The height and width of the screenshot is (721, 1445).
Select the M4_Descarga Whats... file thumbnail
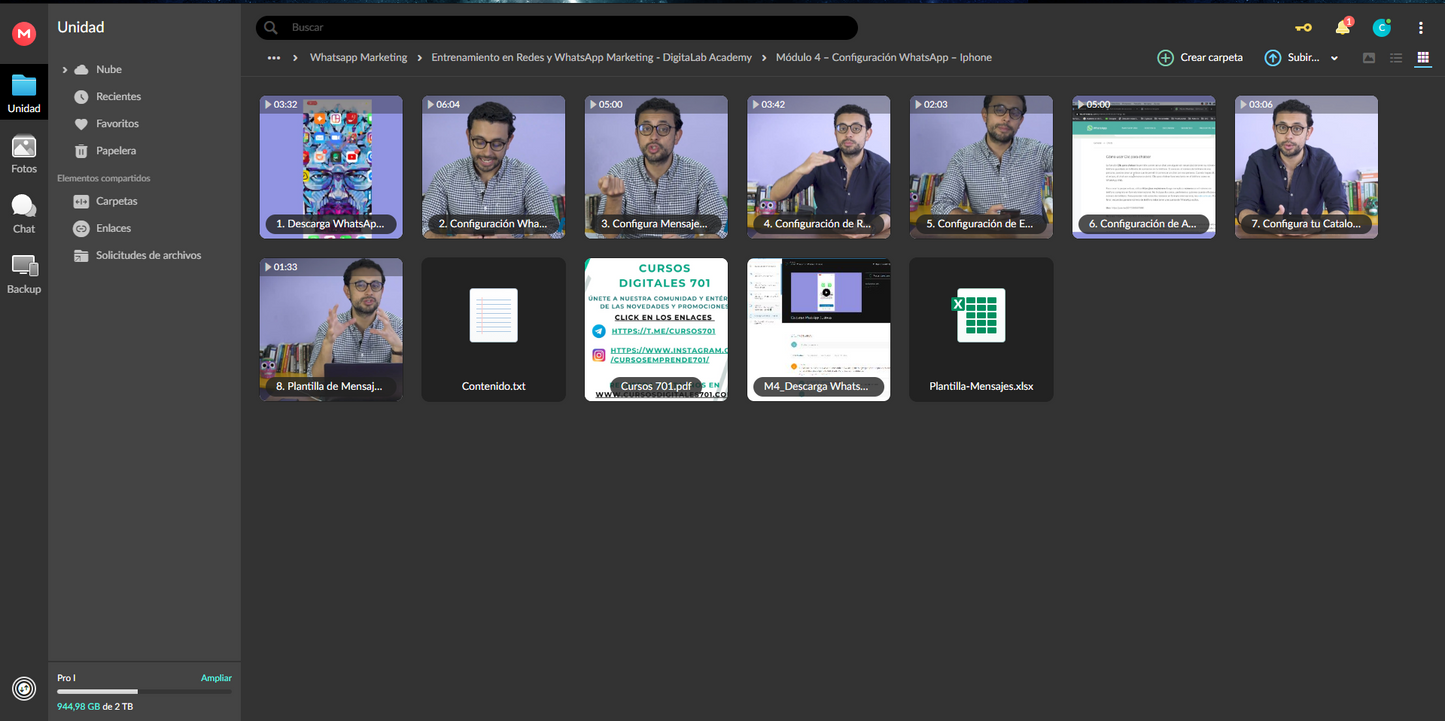tap(819, 330)
